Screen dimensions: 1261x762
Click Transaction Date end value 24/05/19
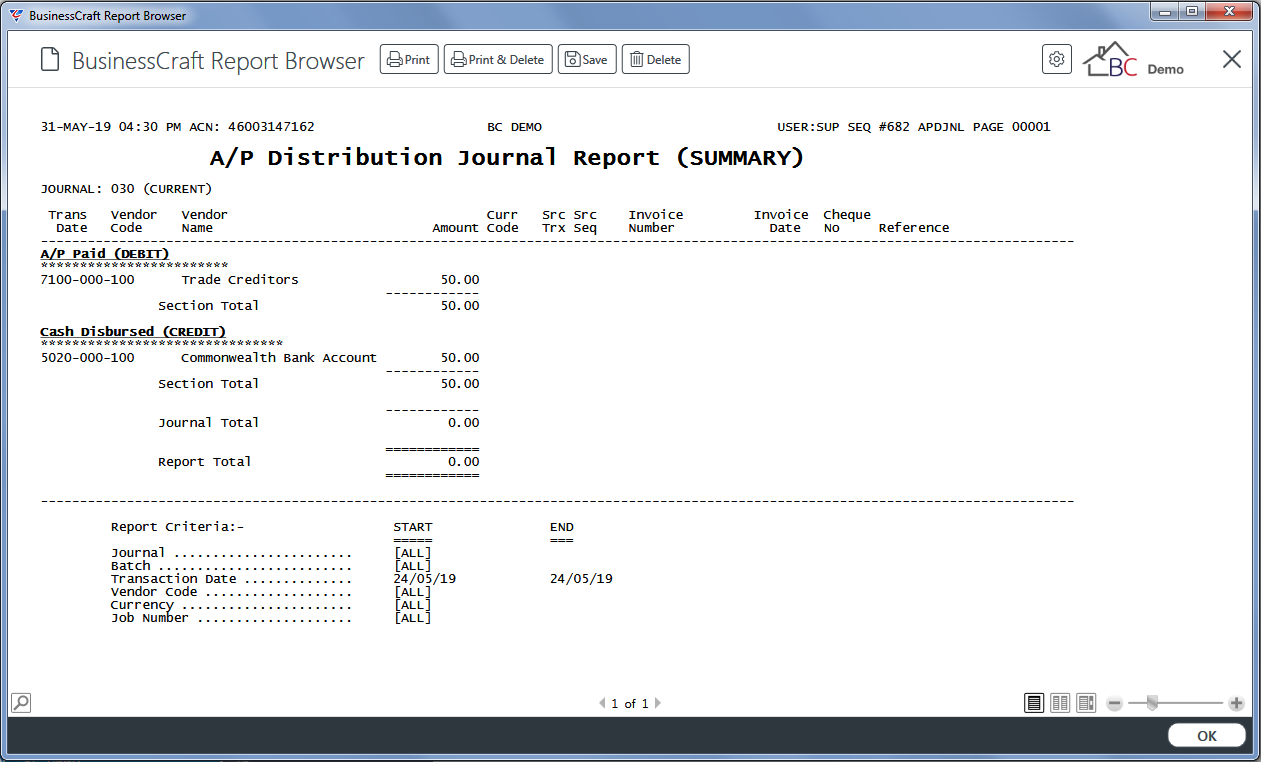coord(581,579)
